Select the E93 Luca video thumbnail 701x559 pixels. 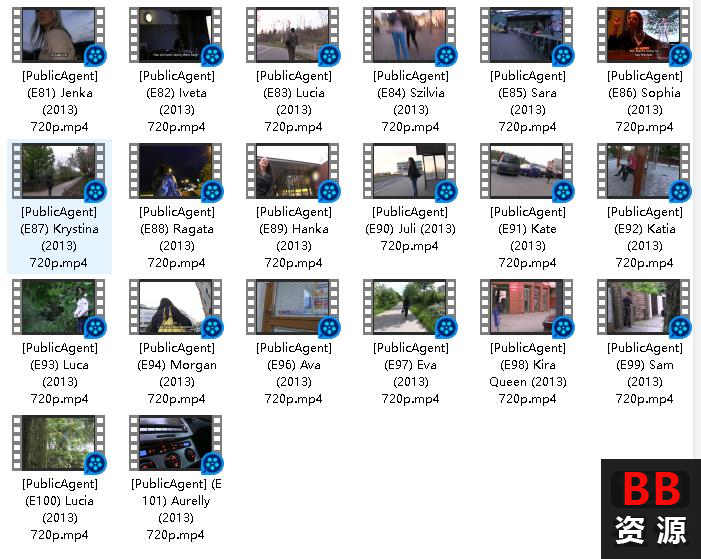pos(59,307)
